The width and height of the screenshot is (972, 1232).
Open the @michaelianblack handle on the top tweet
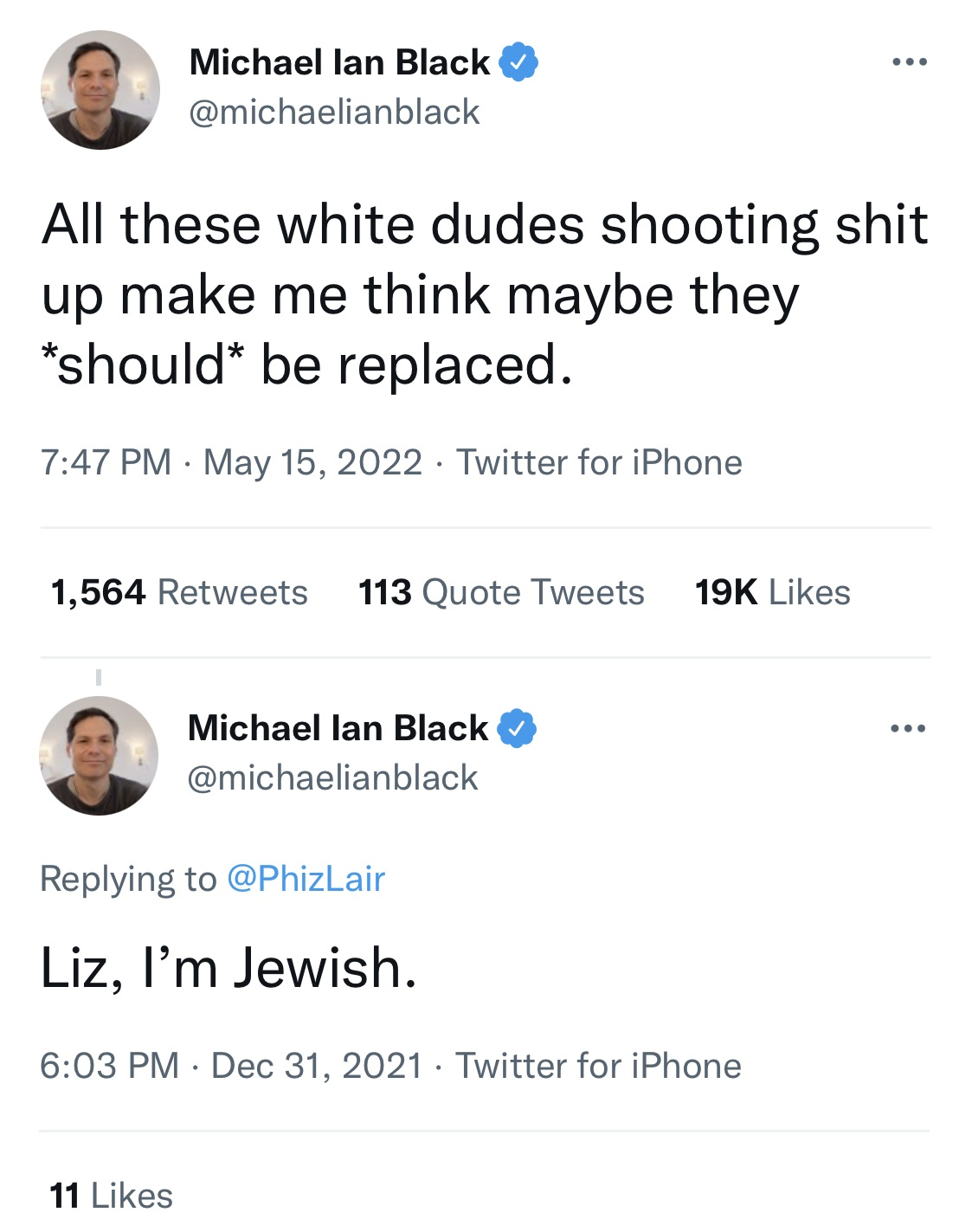coord(334,113)
